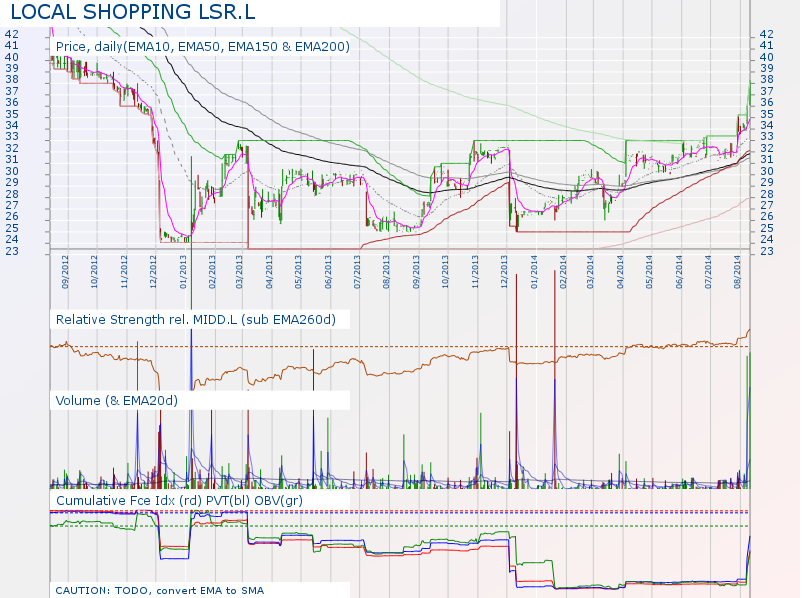Select the 12/2013 date axis marker

[504, 272]
